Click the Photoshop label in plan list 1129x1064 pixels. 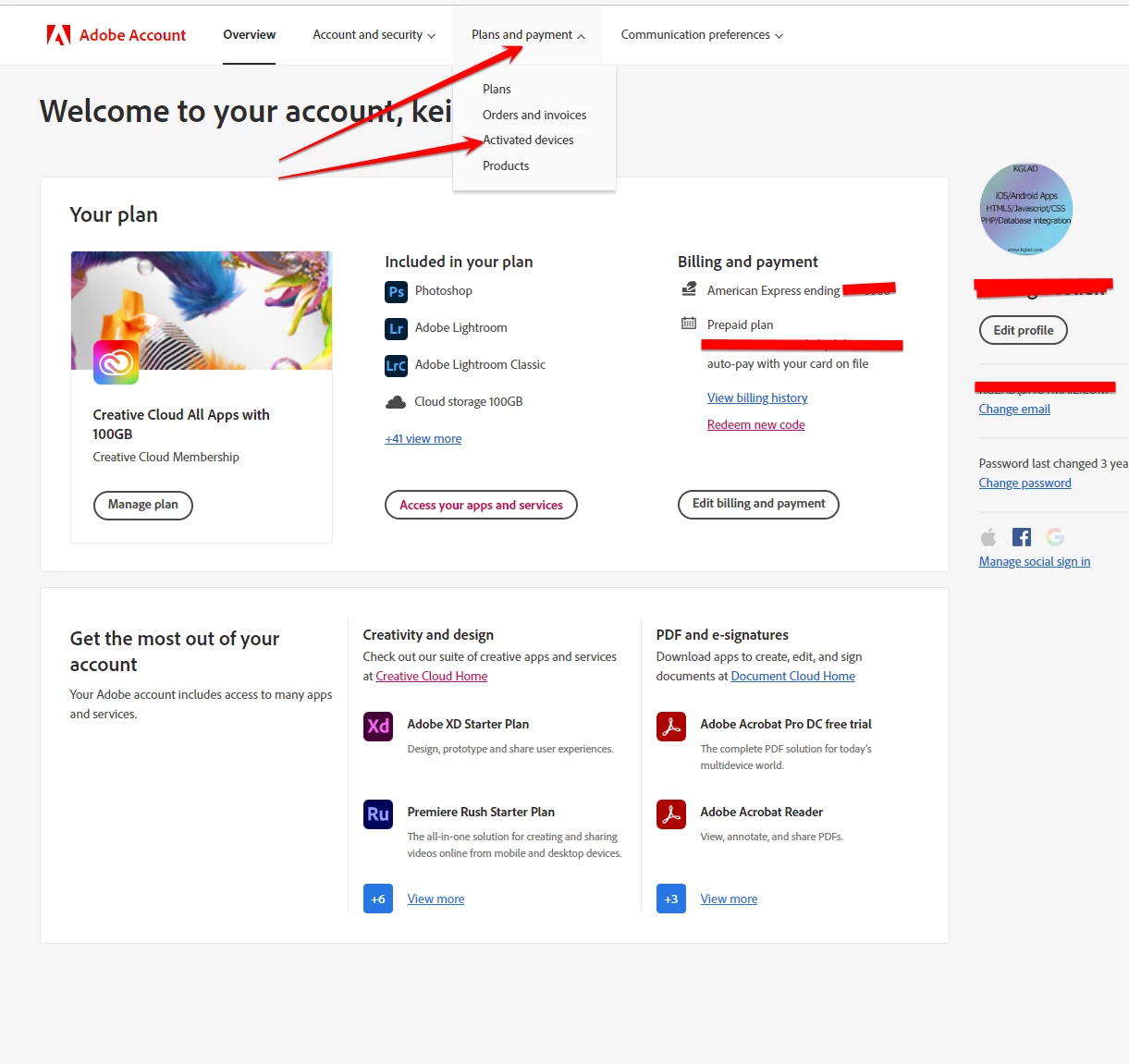click(444, 291)
